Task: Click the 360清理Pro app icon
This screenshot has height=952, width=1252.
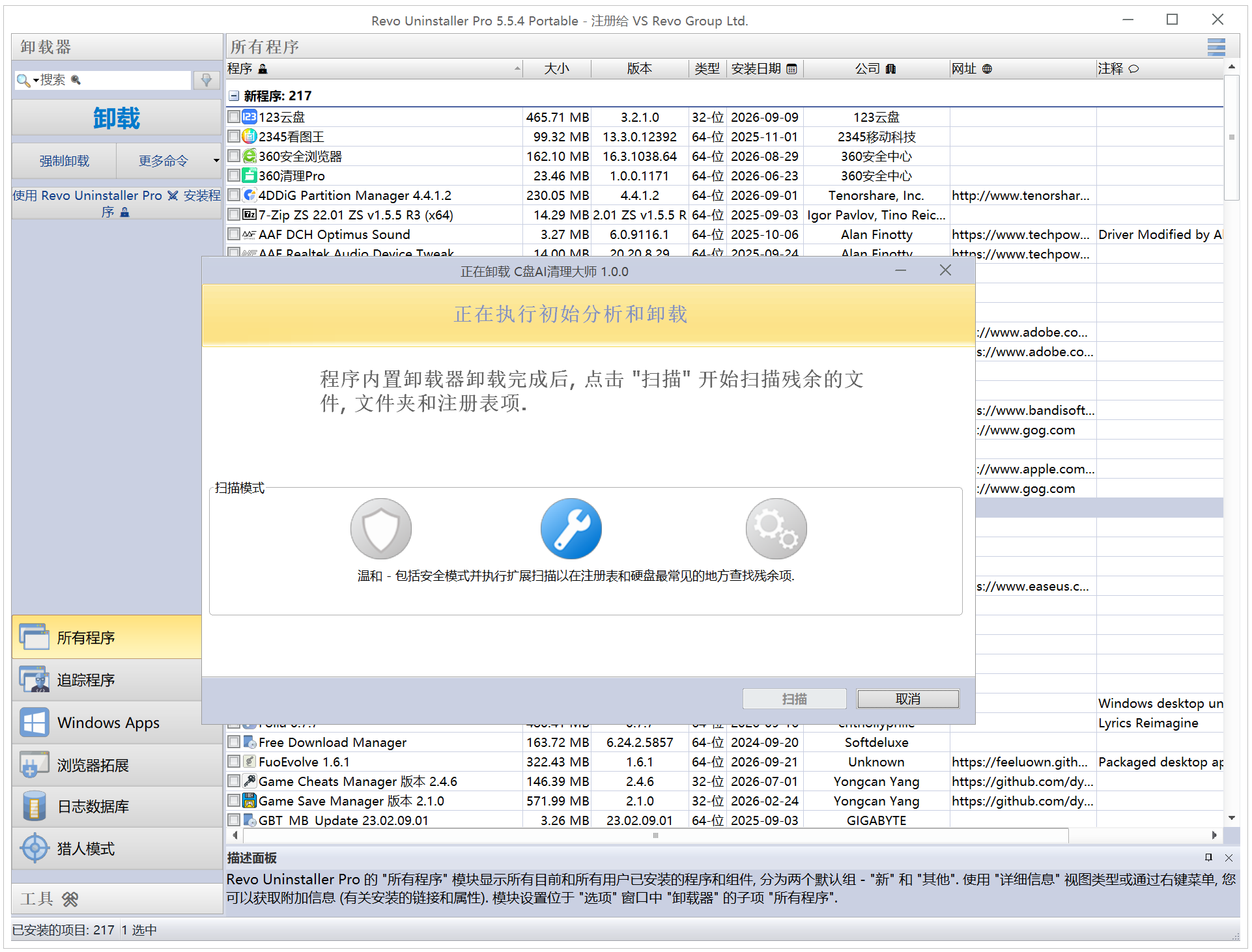Action: click(x=249, y=176)
